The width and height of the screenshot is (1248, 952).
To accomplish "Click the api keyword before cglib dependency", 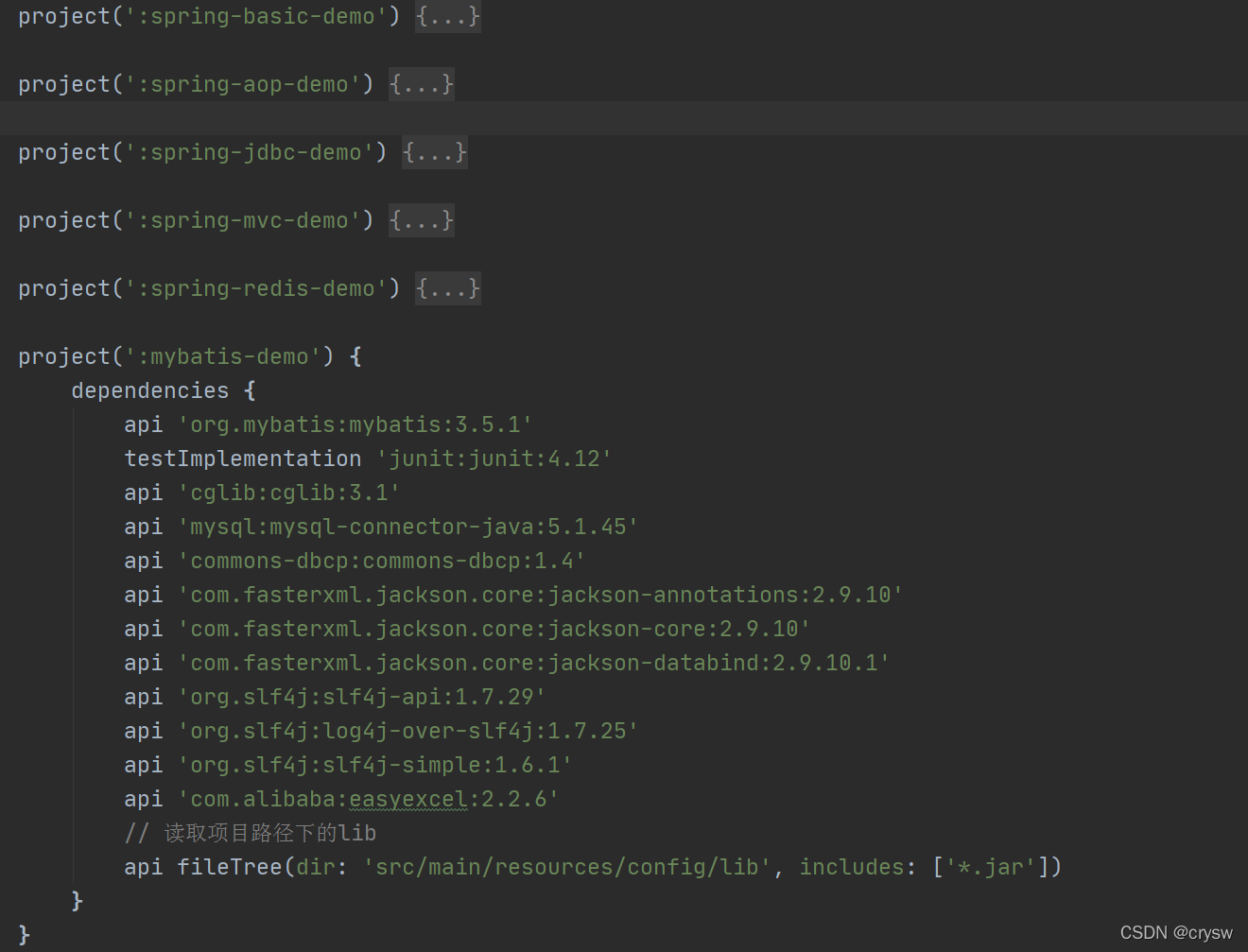I will [144, 493].
